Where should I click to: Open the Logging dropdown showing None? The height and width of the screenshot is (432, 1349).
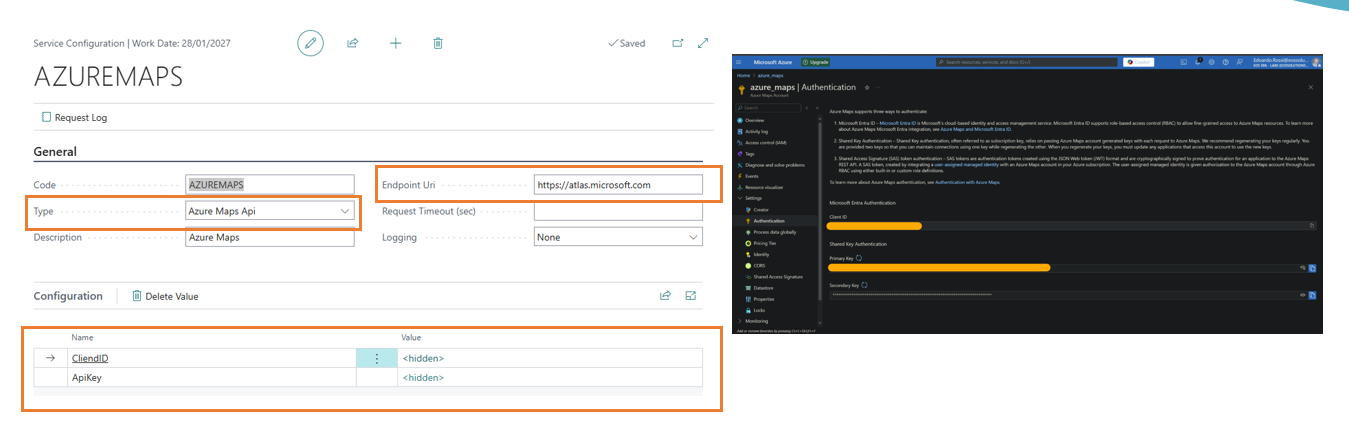(x=618, y=237)
